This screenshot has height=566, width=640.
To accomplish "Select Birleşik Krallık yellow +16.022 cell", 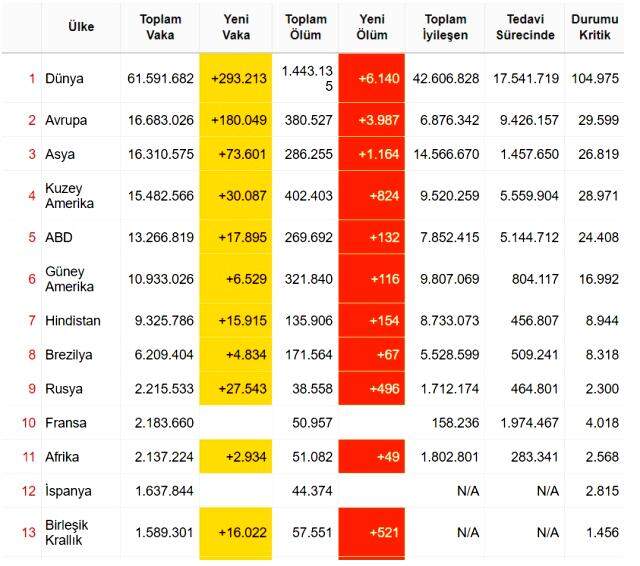I will tap(236, 532).
